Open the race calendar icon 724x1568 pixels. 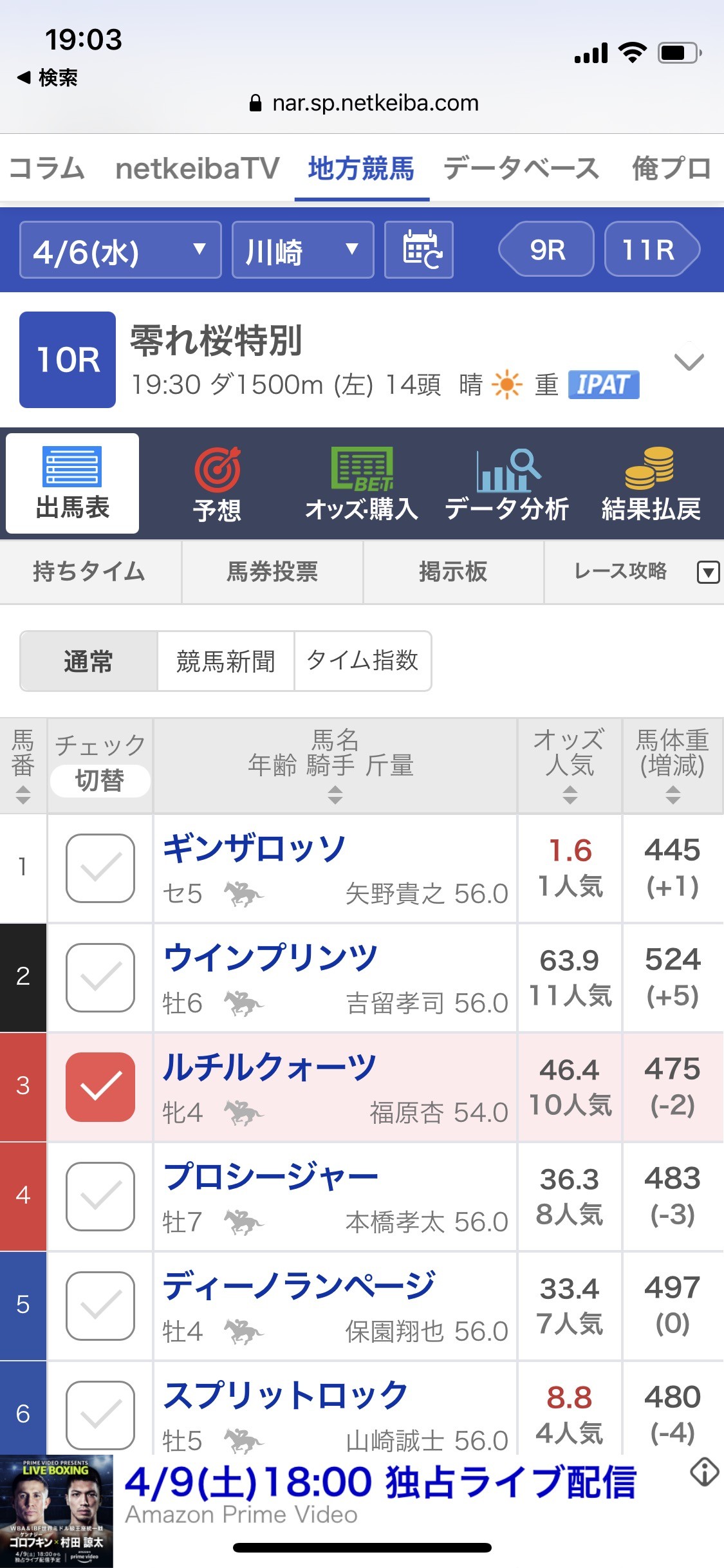[419, 250]
